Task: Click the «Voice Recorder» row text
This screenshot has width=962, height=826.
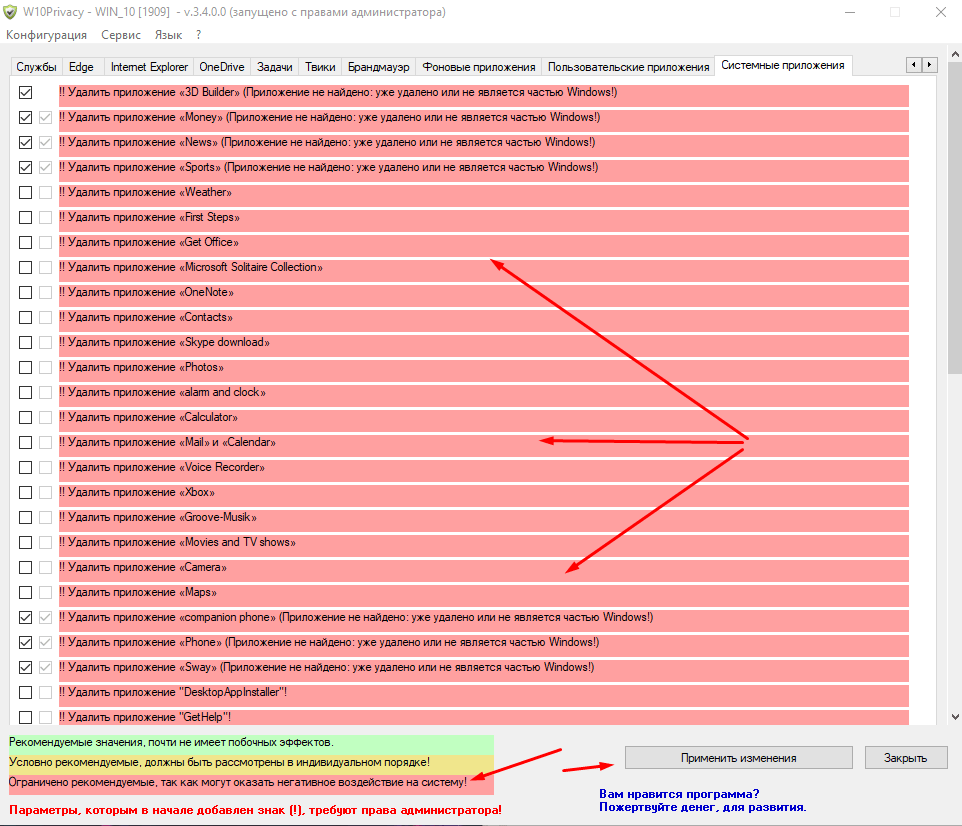Action: point(162,467)
